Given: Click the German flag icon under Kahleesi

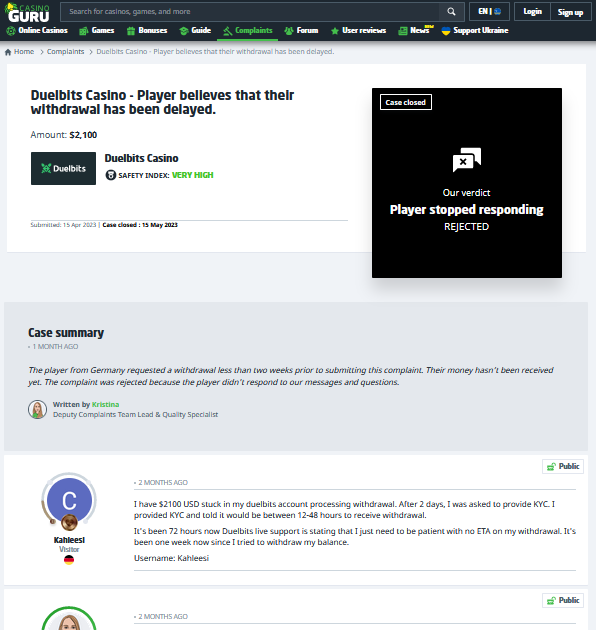Looking at the screenshot, I should click(69, 560).
